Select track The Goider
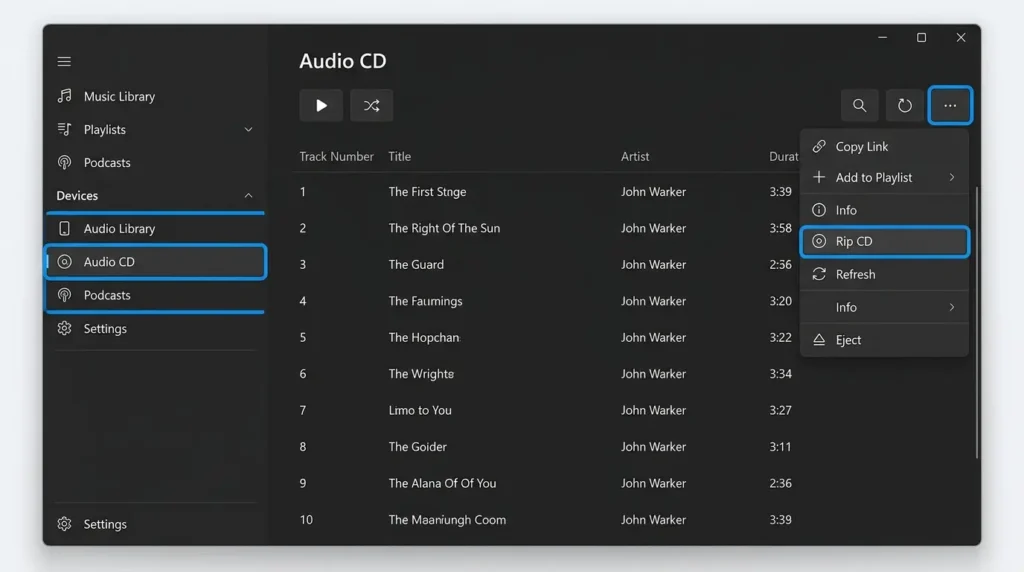The width and height of the screenshot is (1024, 572). coord(417,447)
